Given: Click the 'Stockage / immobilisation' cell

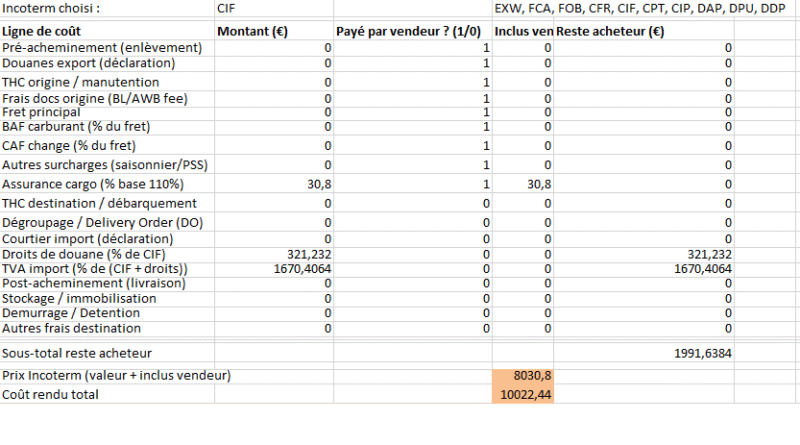Looking at the screenshot, I should point(107,299).
